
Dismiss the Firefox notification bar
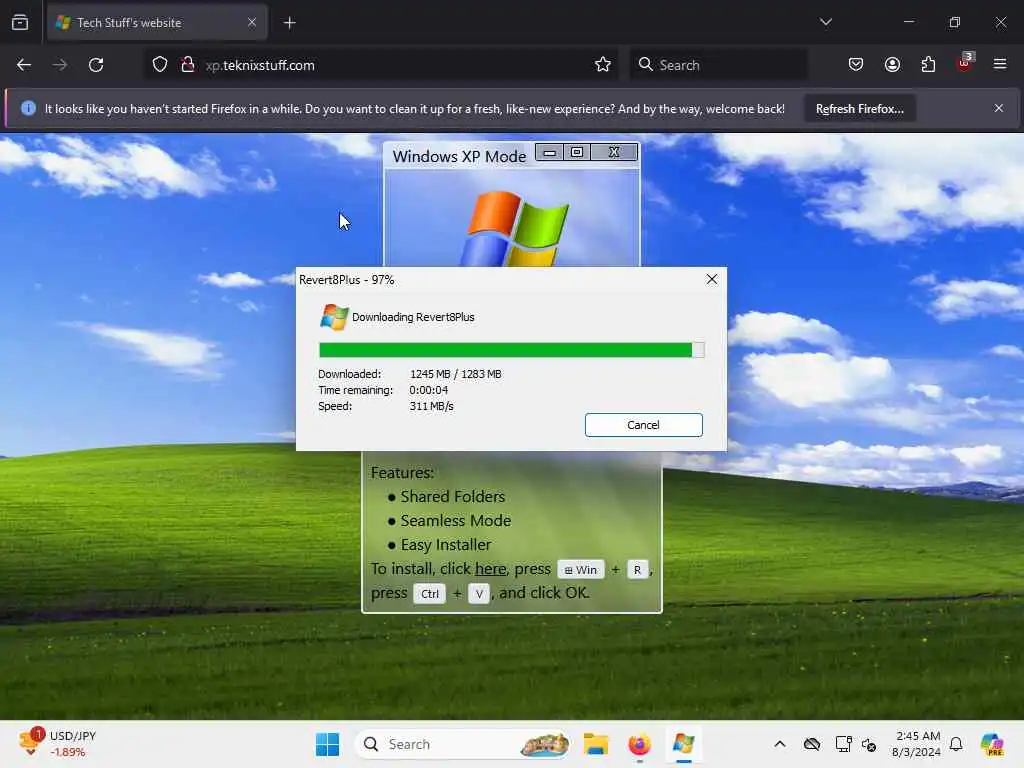click(999, 108)
